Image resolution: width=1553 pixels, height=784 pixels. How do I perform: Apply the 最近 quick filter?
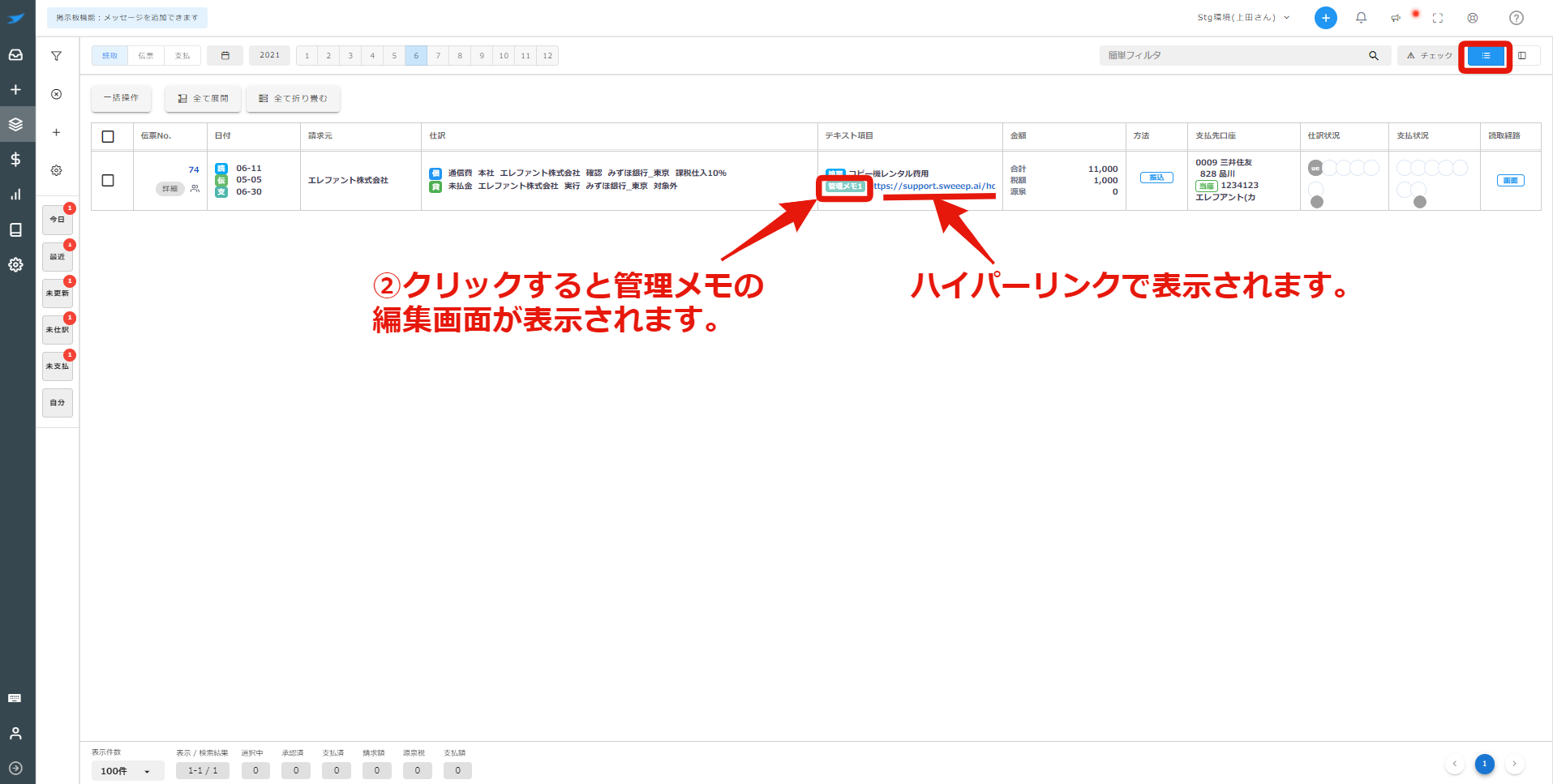point(58,257)
